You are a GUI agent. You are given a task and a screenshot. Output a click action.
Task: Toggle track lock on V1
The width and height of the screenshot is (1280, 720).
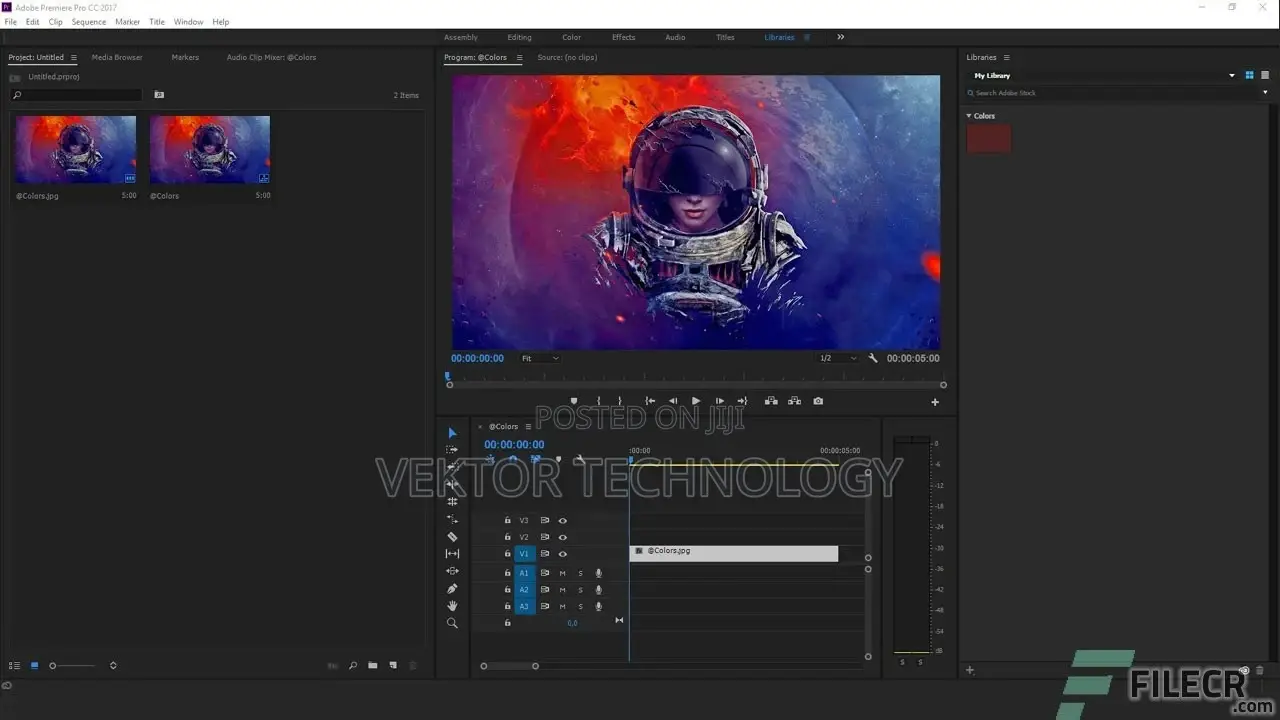click(x=507, y=554)
